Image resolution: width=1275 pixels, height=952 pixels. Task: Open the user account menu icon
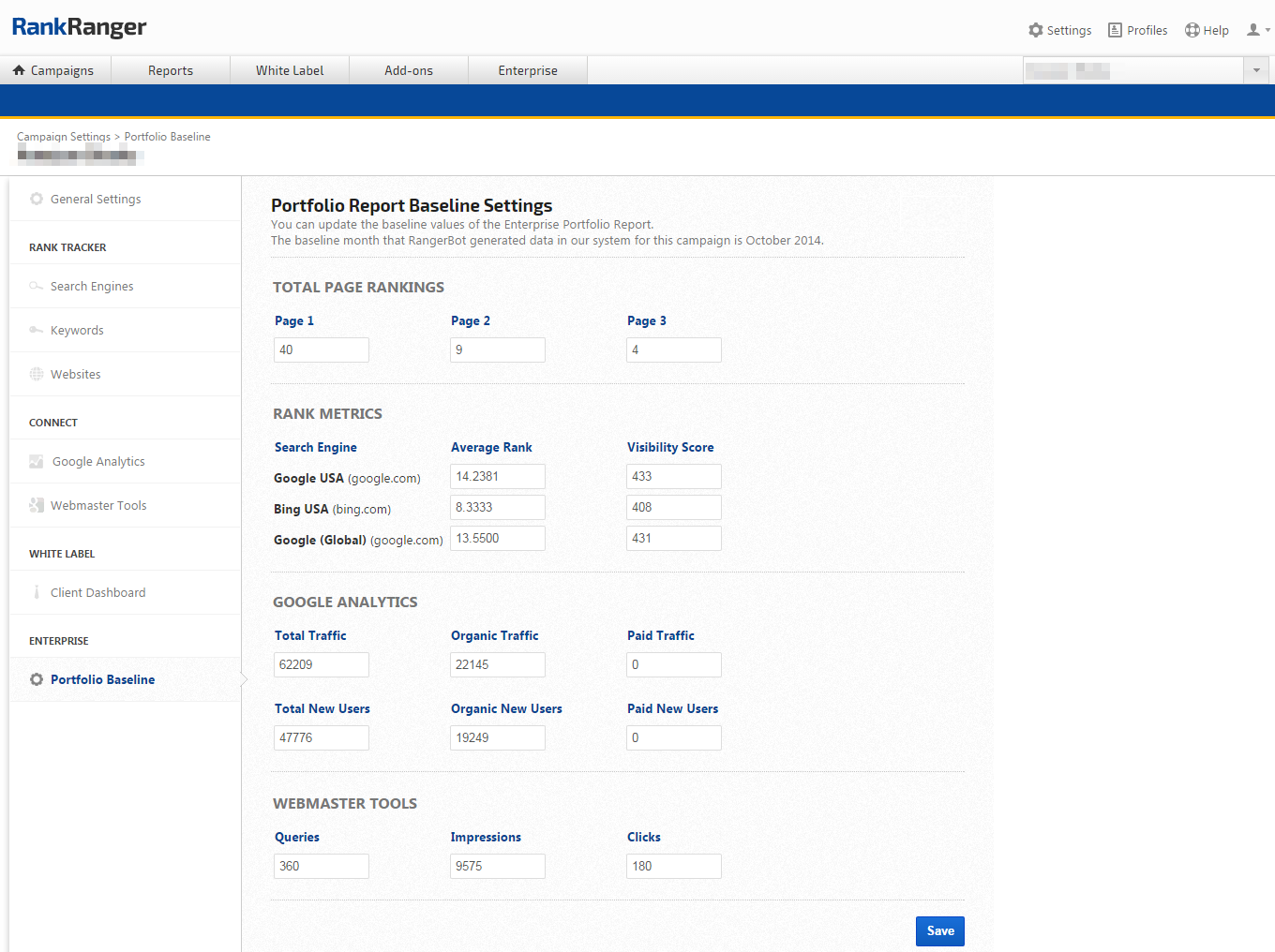click(1253, 30)
